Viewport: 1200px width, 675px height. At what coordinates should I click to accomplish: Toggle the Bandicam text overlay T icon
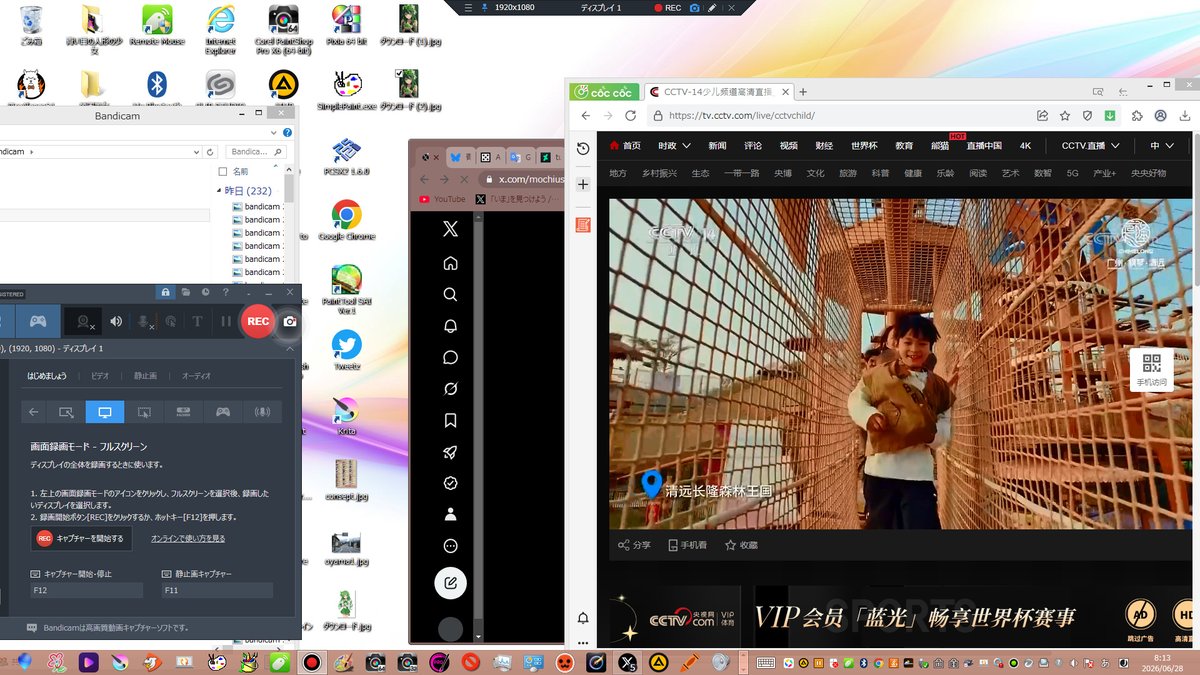[198, 321]
